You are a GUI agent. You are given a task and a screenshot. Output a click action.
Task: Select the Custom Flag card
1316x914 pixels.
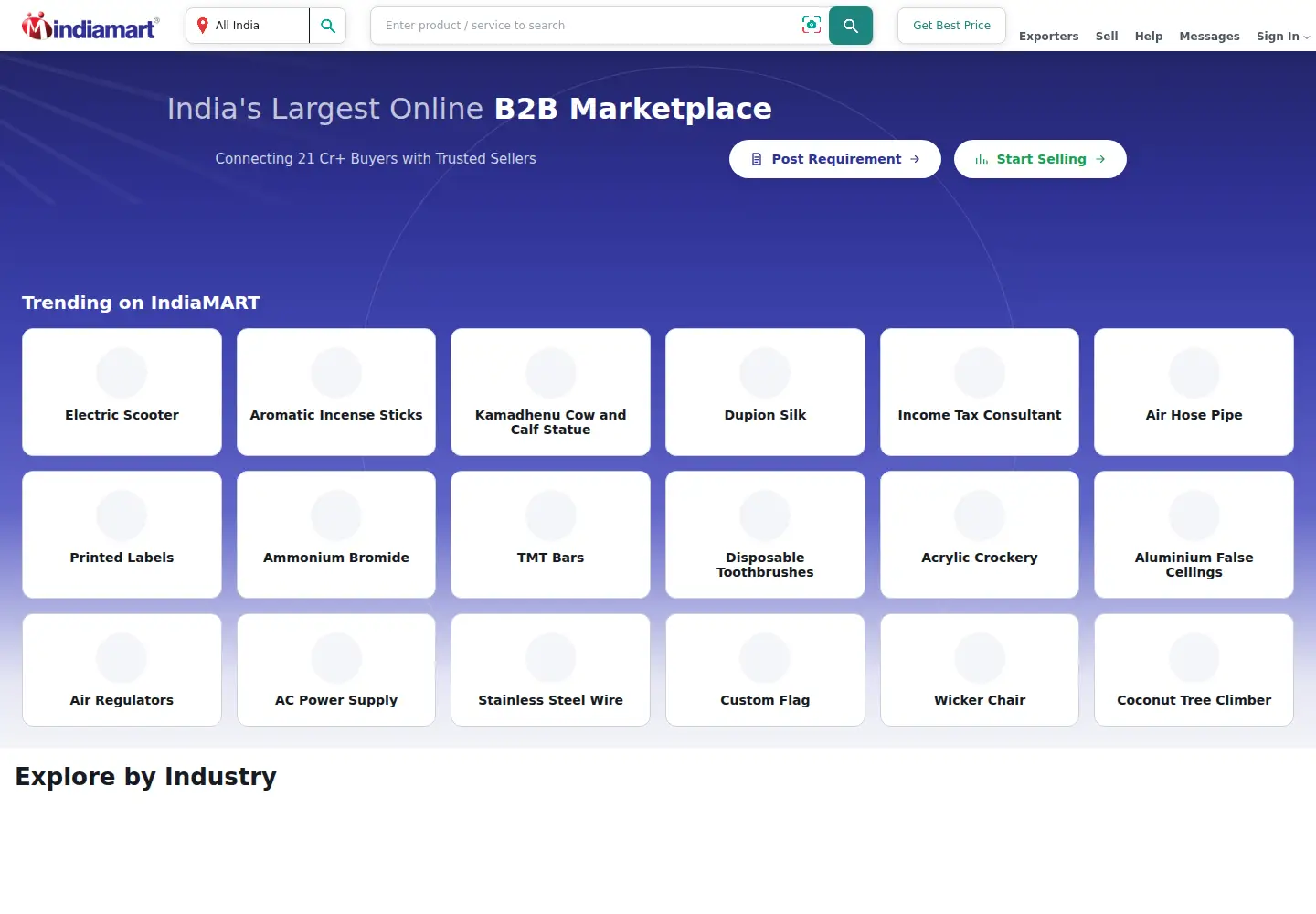coord(765,670)
